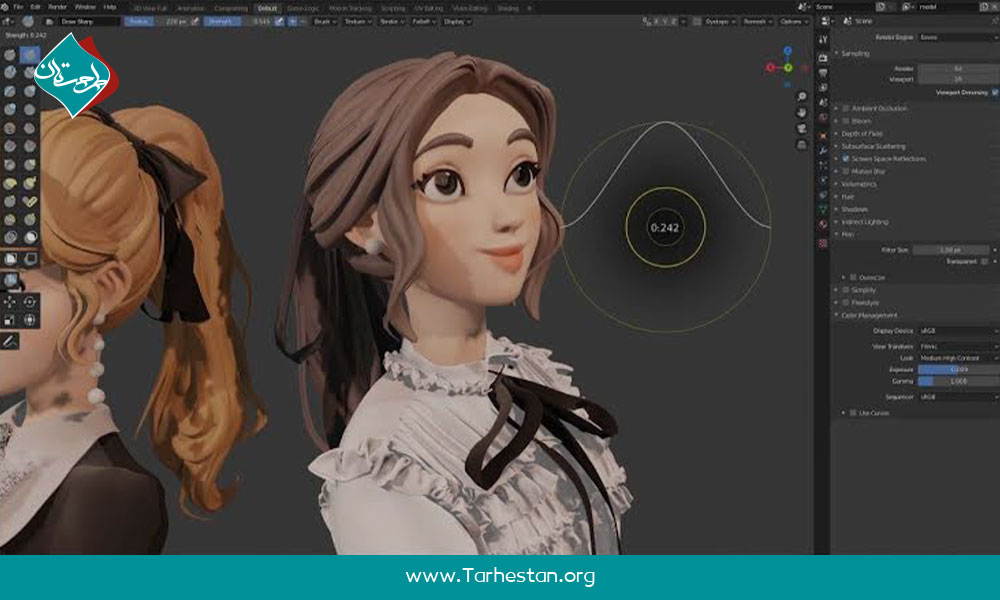Select the Rotate tool in toolbar
This screenshot has height=600, width=1000.
click(29, 302)
